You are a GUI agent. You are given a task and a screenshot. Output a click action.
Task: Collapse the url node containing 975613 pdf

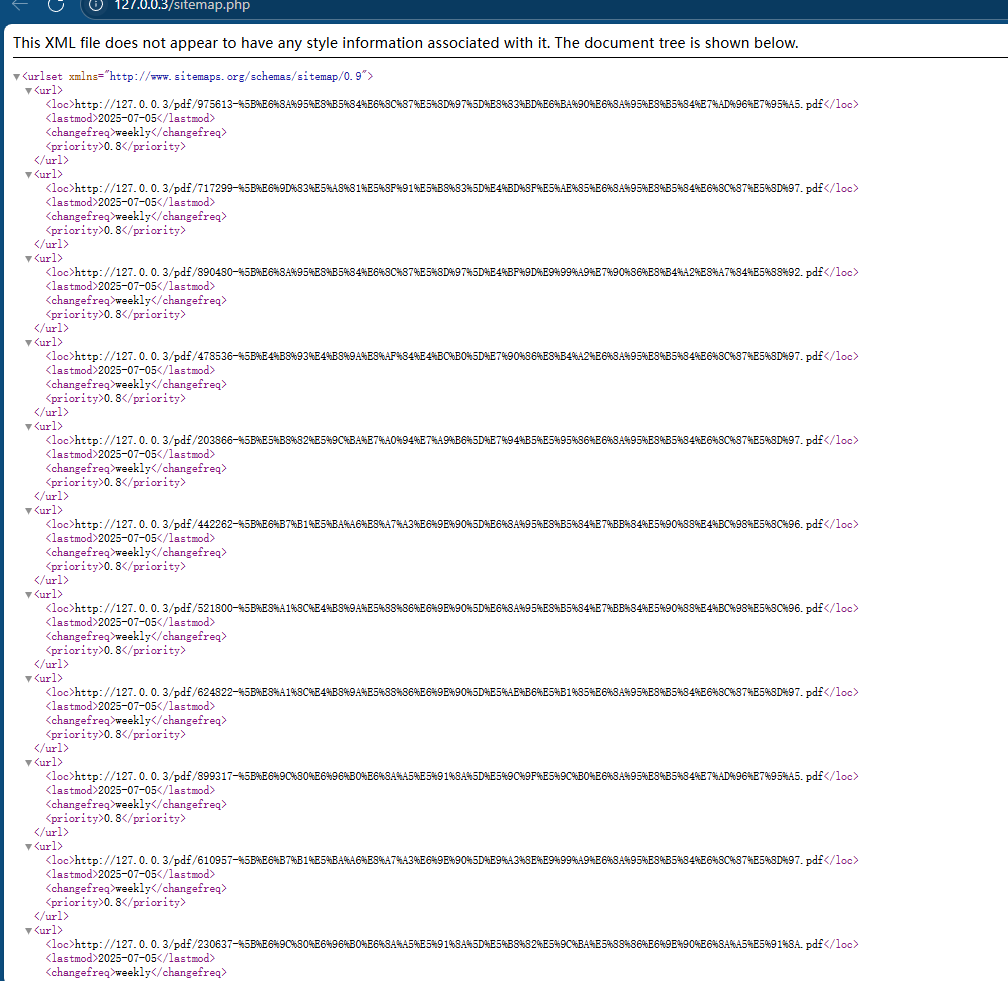coord(28,91)
